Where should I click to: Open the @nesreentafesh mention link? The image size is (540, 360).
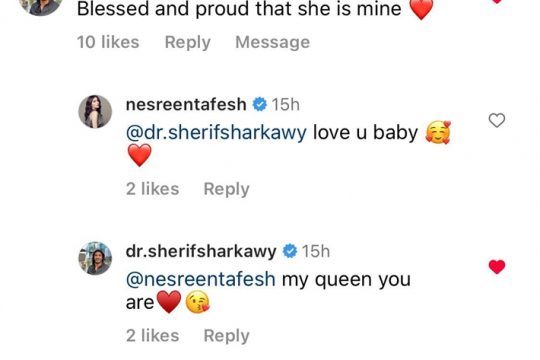tap(200, 279)
